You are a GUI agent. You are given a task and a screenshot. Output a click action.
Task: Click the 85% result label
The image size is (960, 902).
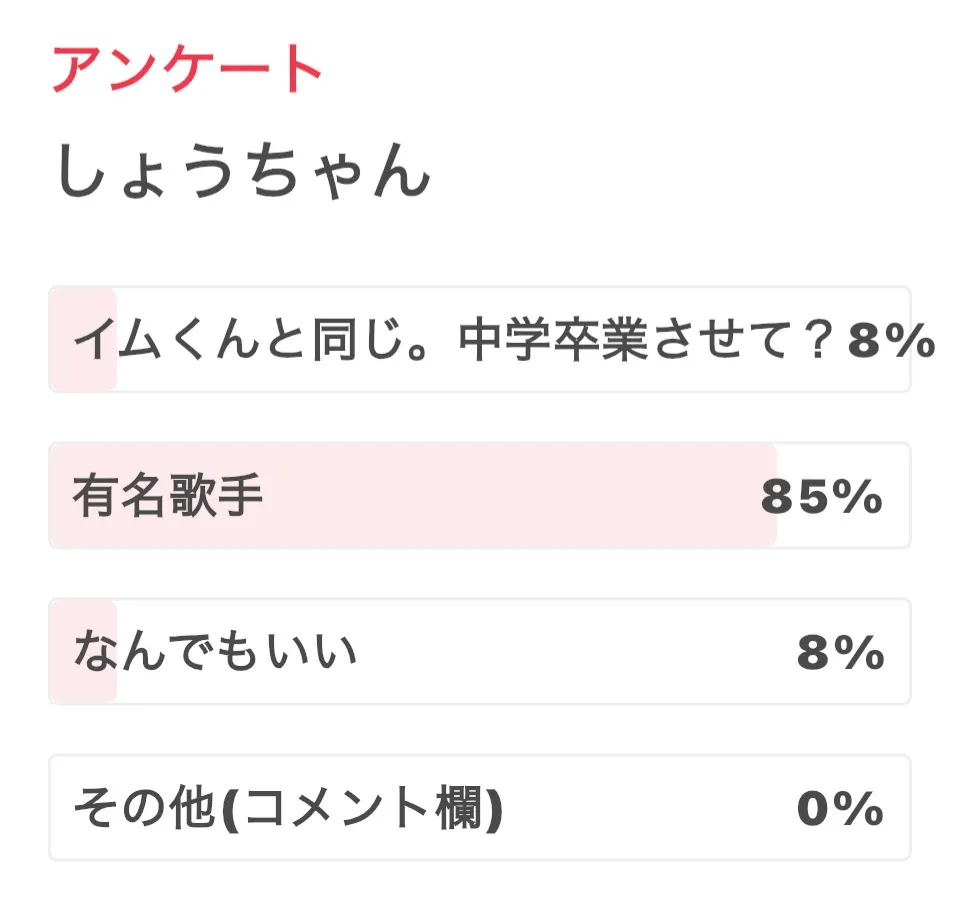click(x=821, y=497)
